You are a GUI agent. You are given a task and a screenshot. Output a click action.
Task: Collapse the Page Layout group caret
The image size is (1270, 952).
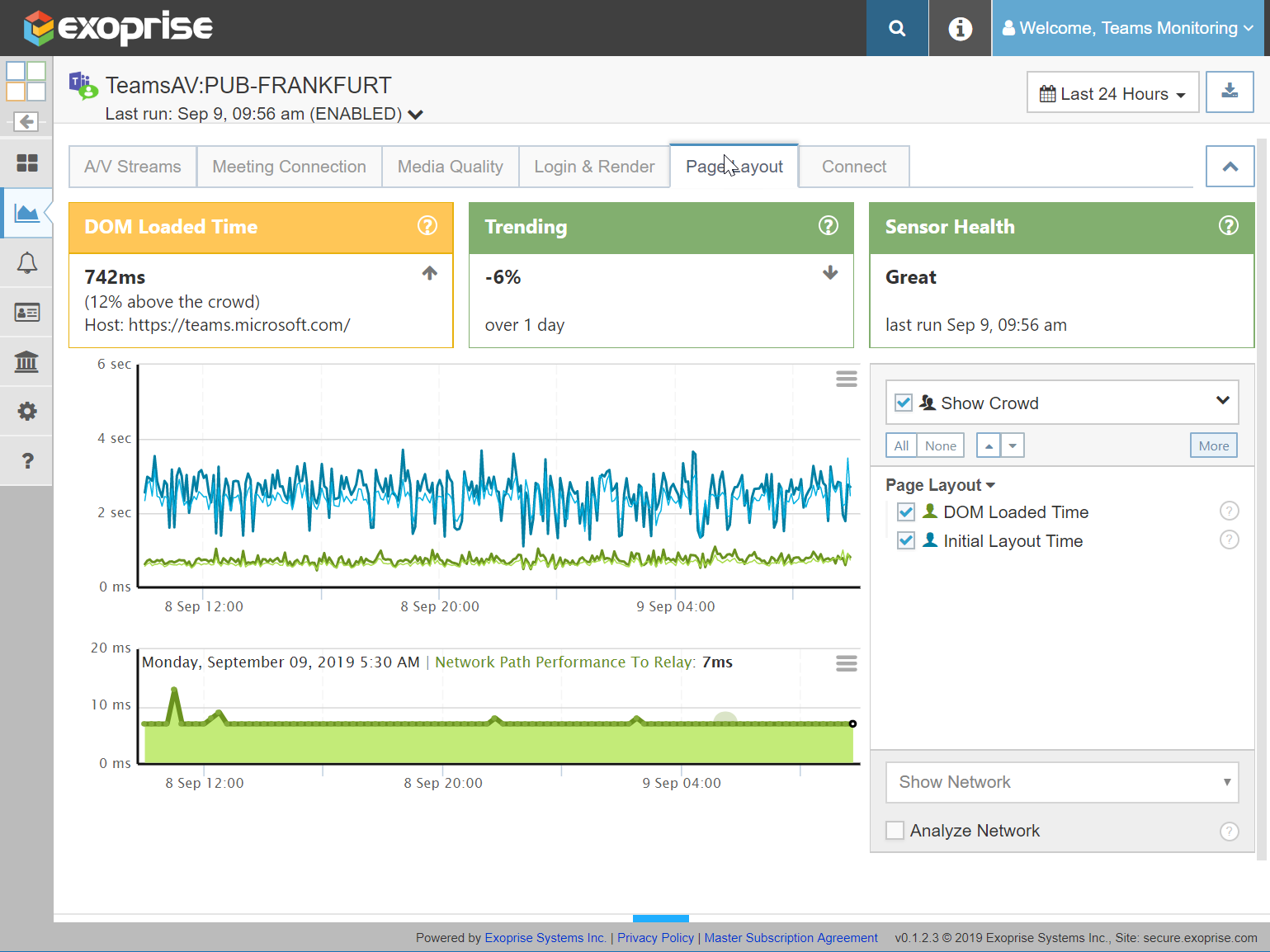point(990,485)
